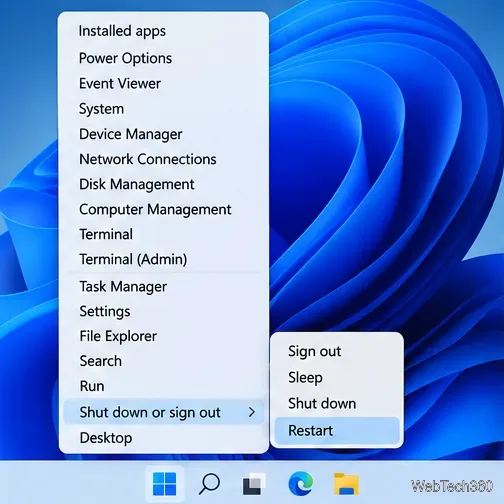
Task: Select Search menu entry
Action: (x=164, y=361)
